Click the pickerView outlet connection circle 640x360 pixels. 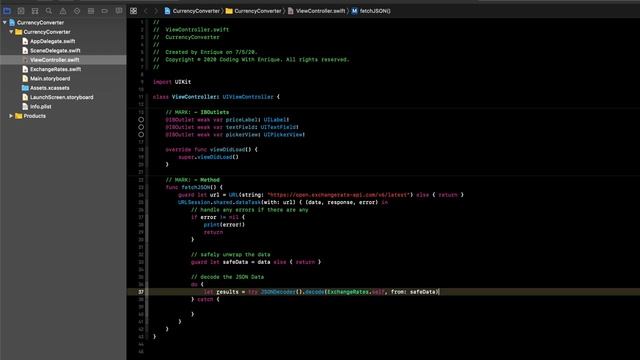141,134
